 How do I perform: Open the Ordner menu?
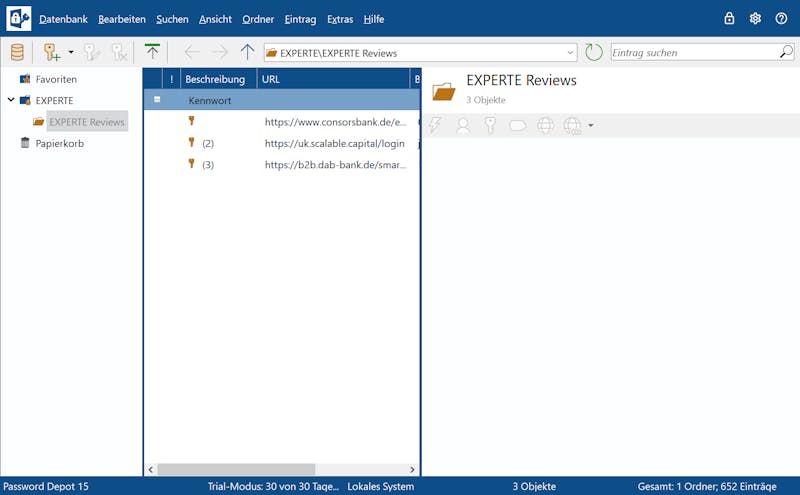pos(258,19)
